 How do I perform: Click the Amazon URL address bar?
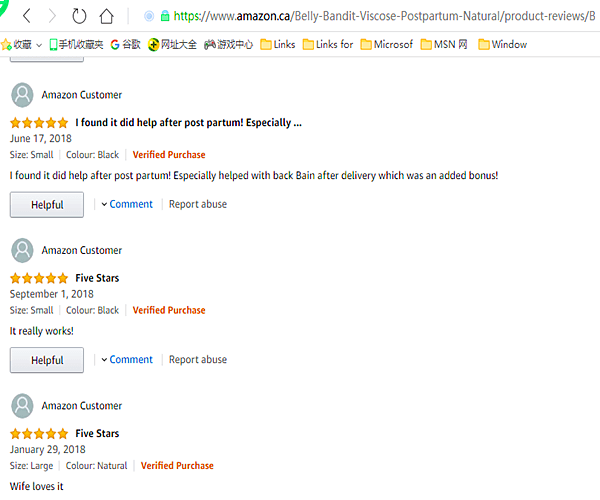point(380,16)
